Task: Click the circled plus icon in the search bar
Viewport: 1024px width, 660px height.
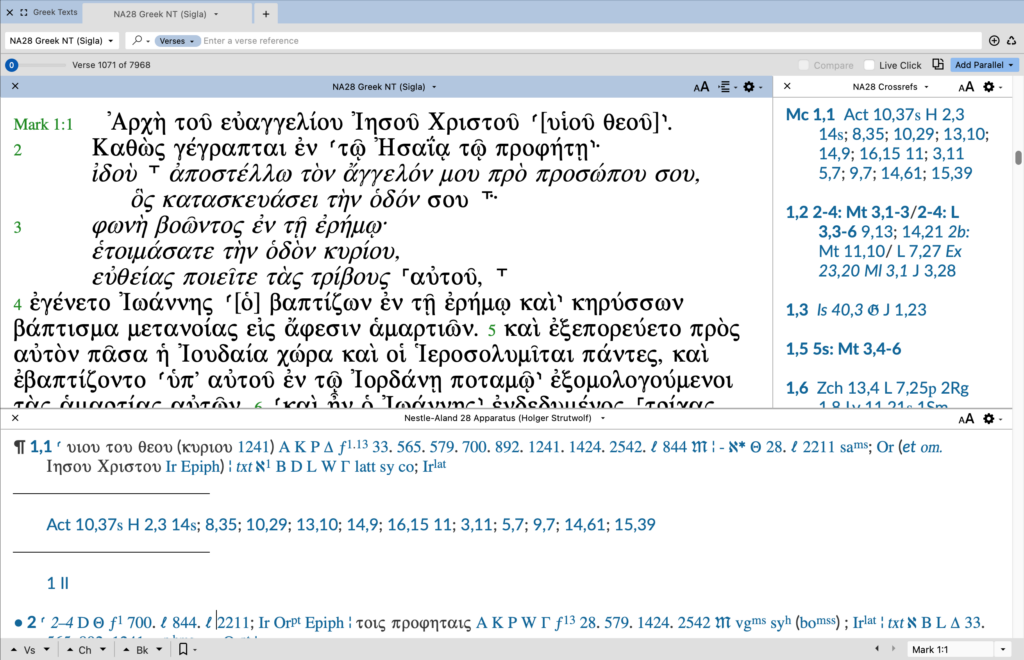Action: point(994,40)
